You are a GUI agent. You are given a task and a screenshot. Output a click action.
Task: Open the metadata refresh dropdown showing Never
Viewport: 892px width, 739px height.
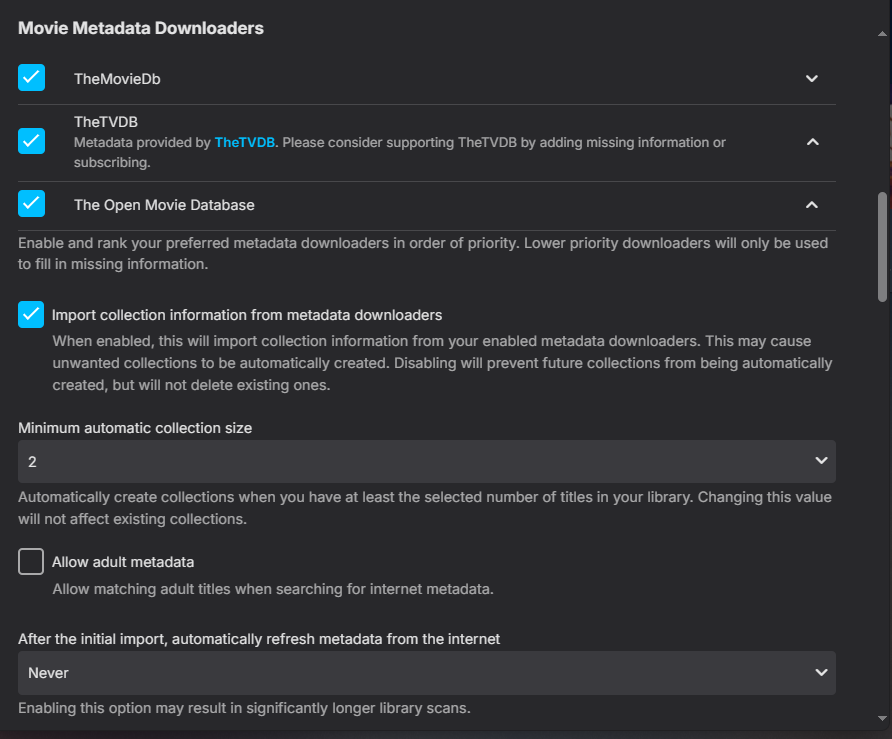[x=427, y=673]
